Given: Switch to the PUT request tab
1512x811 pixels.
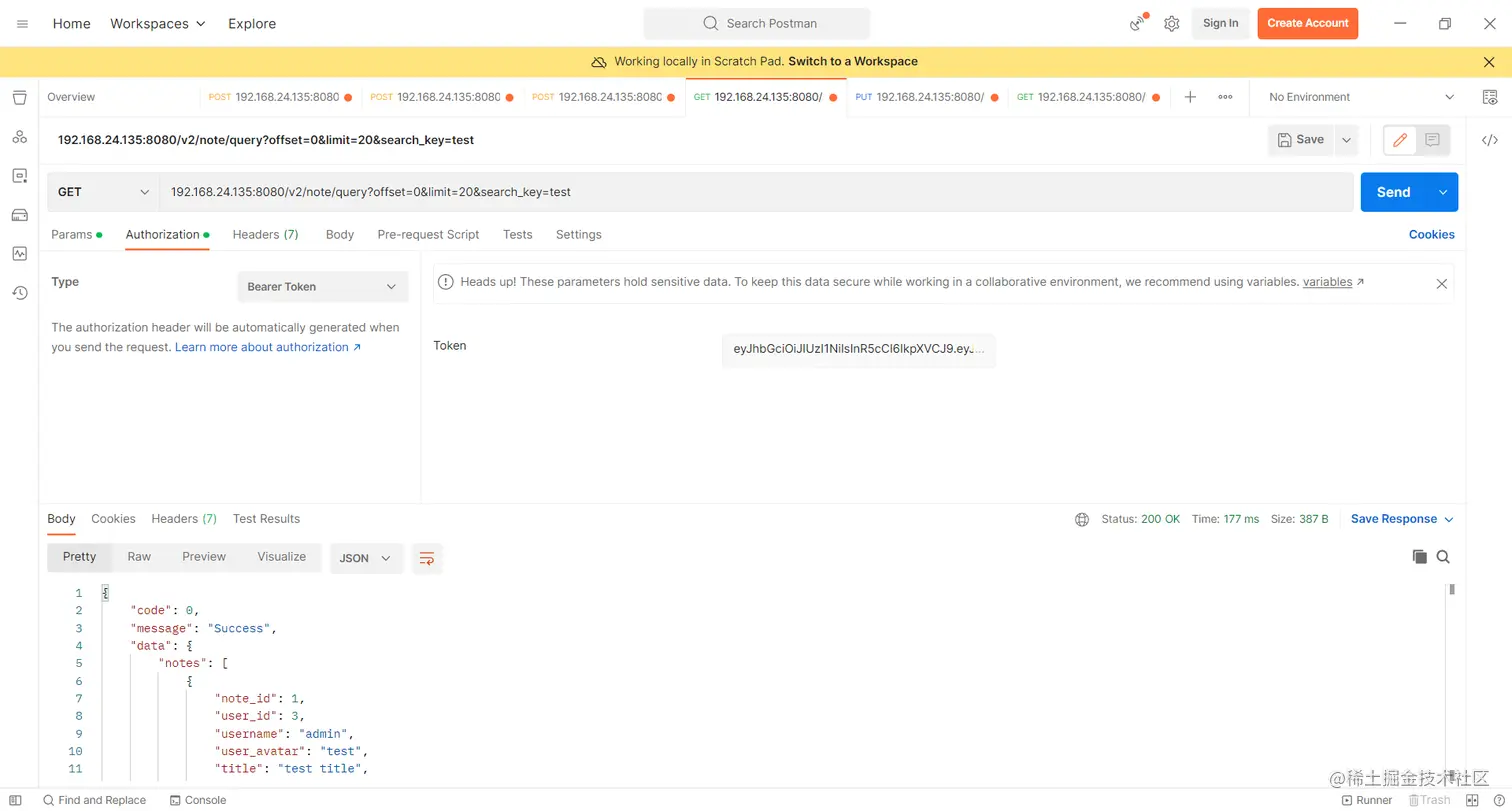Looking at the screenshot, I should 927,97.
